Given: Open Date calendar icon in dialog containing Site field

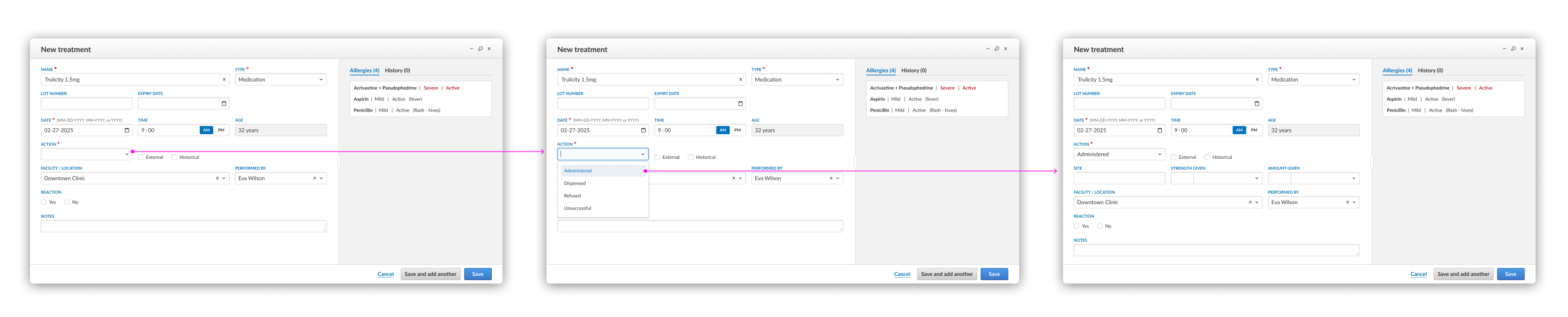Looking at the screenshot, I should coord(1159,130).
